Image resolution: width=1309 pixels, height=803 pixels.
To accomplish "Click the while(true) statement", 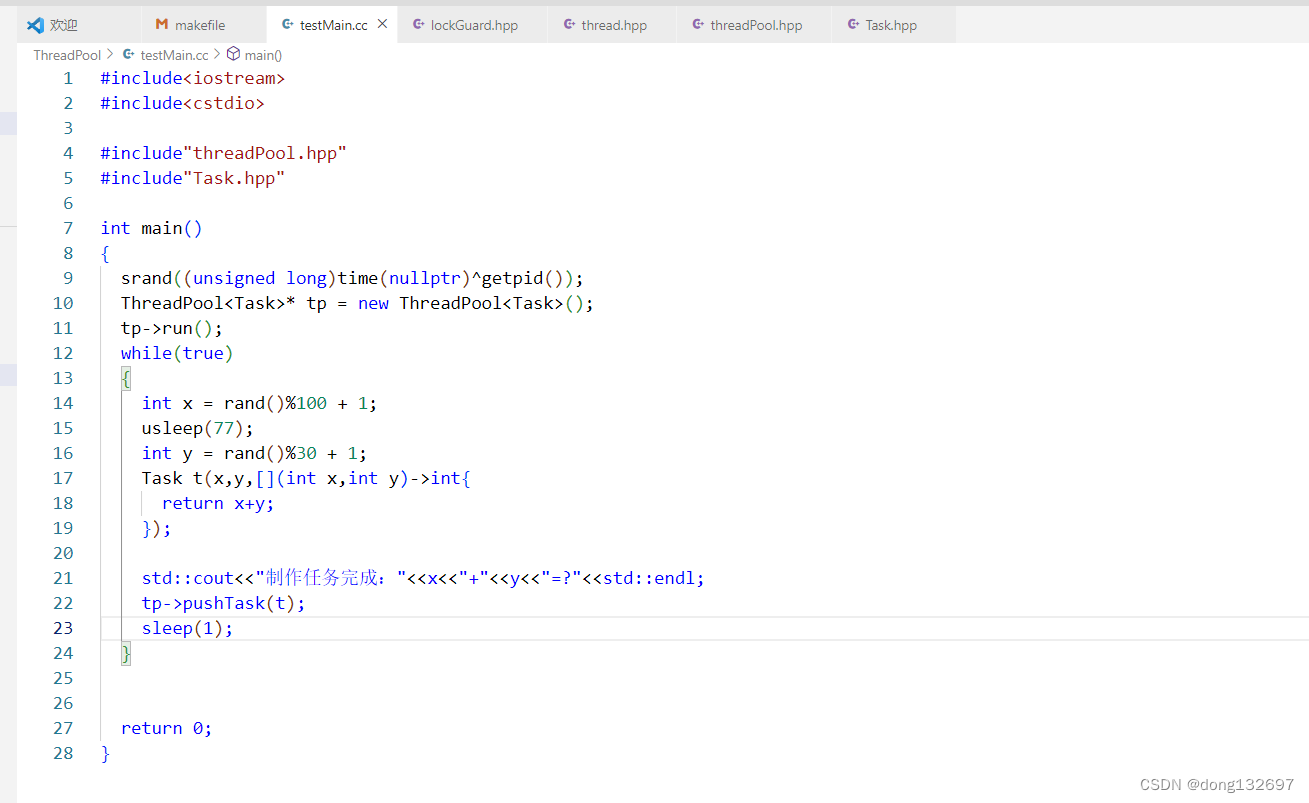I will point(177,353).
